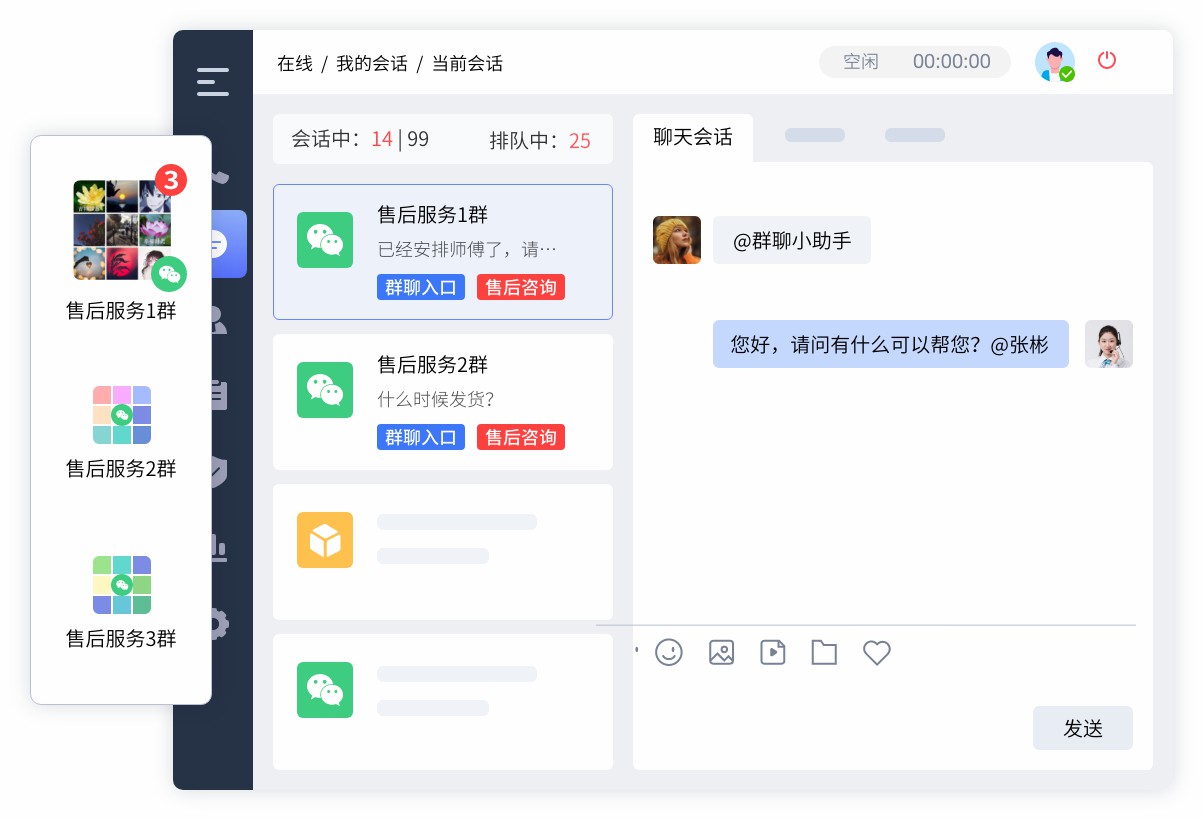The image size is (1203, 820).
Task: Click the 售后咨询 tag on 售后服务1群
Action: 520,288
